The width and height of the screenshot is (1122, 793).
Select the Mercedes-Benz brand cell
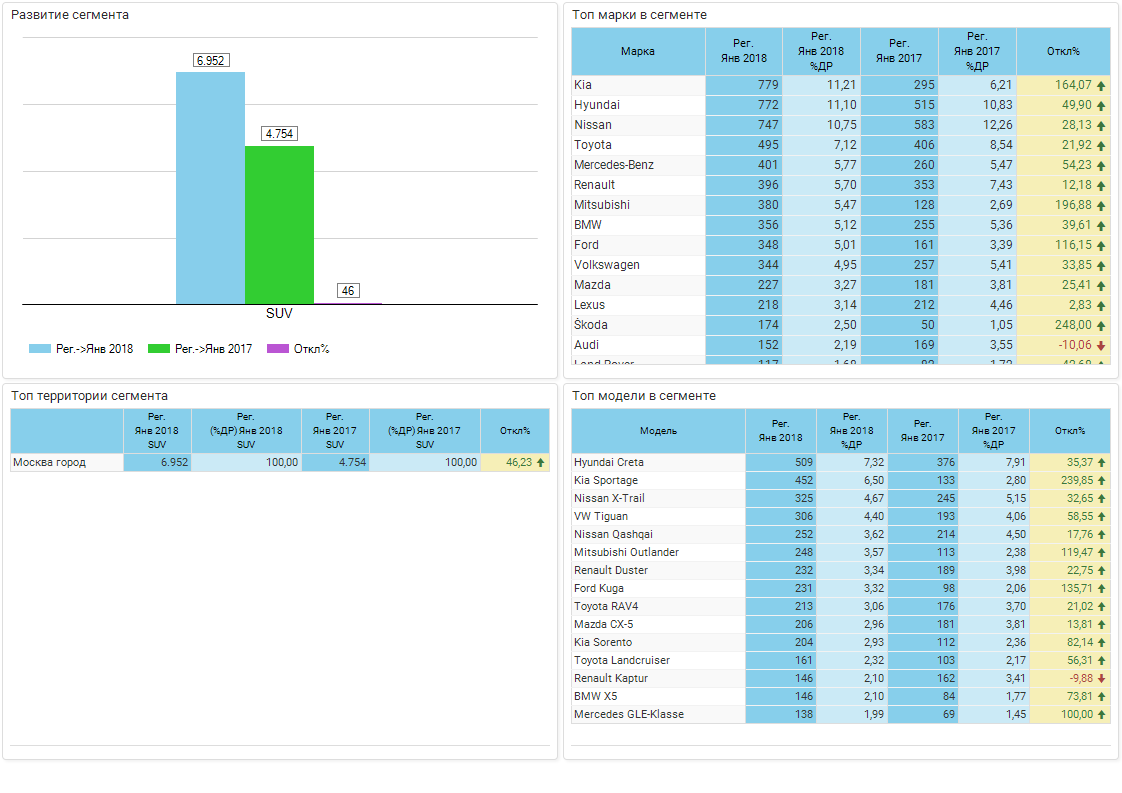click(x=638, y=165)
